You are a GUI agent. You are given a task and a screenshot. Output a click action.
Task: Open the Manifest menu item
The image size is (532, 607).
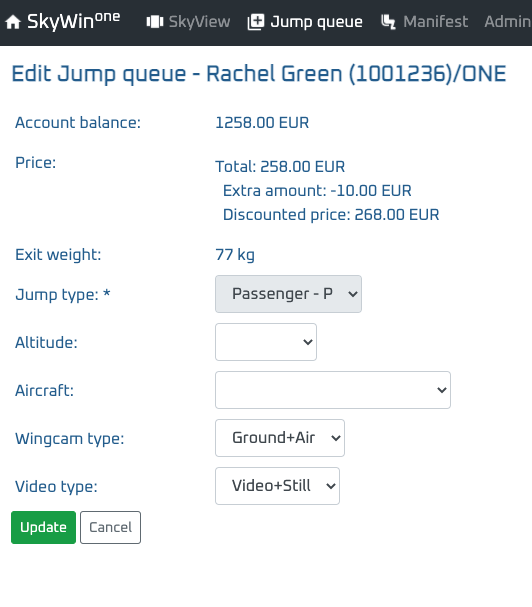[x=424, y=22]
